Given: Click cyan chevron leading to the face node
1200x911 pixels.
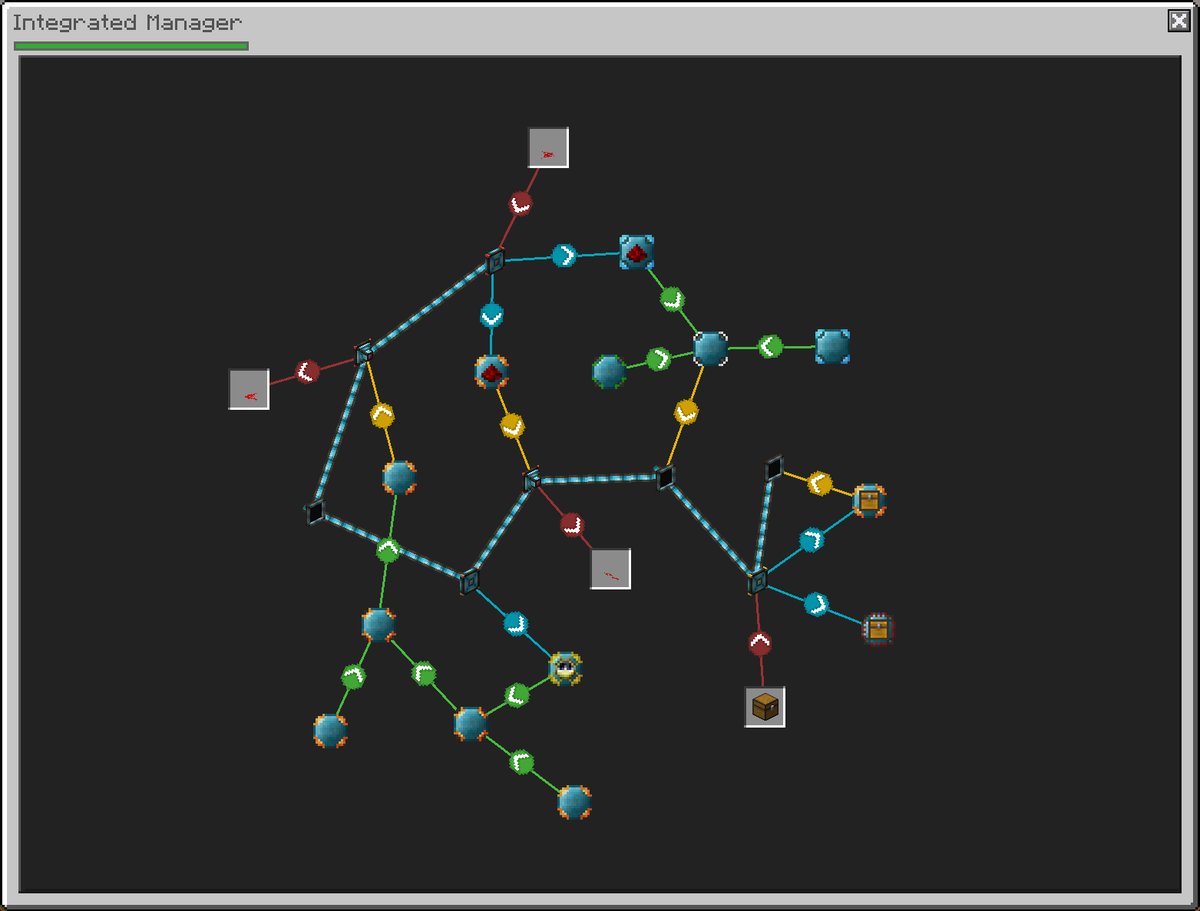Looking at the screenshot, I should click(x=515, y=624).
